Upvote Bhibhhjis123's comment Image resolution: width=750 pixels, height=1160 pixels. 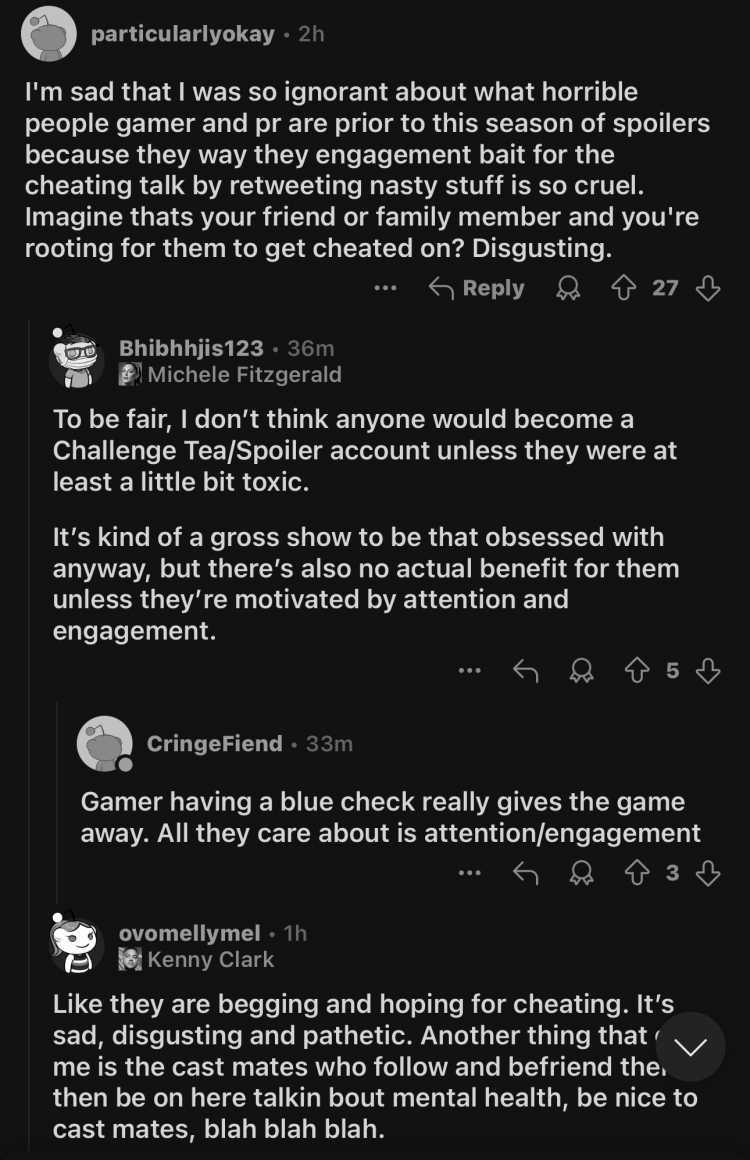pyautogui.click(x=637, y=671)
